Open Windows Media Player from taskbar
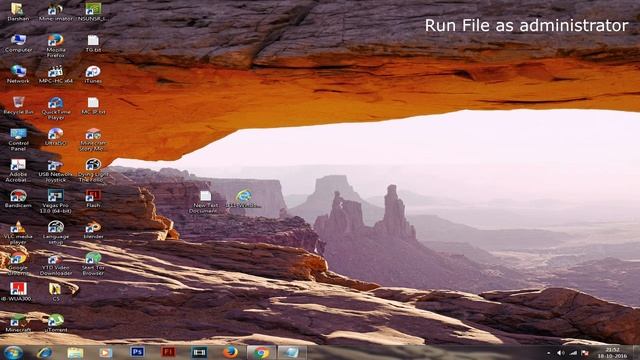640x360 pixels. point(106,352)
